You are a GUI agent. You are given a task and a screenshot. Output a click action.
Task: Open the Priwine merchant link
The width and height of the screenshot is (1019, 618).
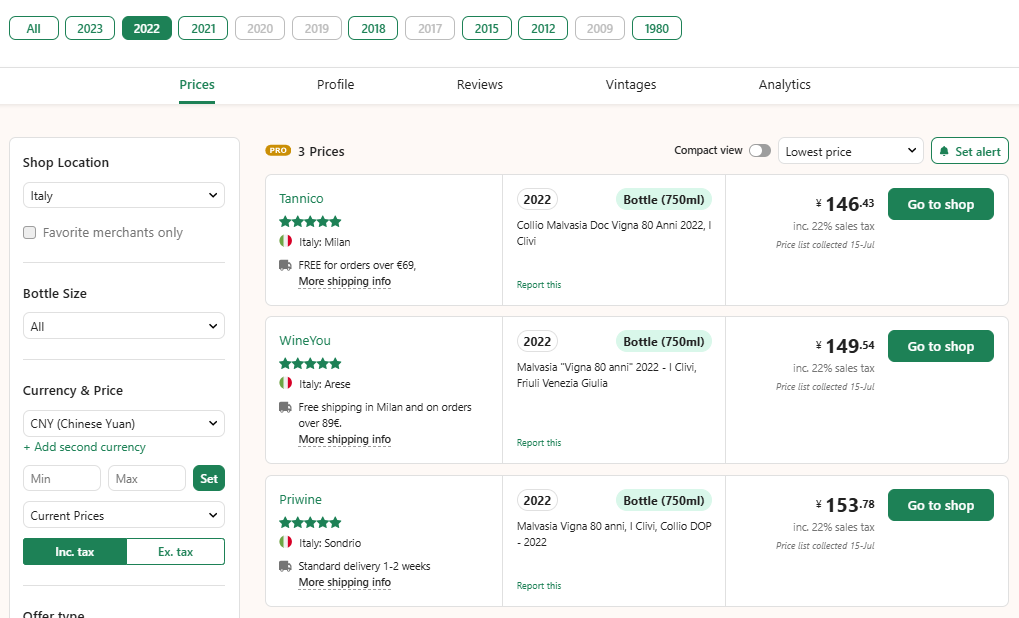[x=300, y=500]
